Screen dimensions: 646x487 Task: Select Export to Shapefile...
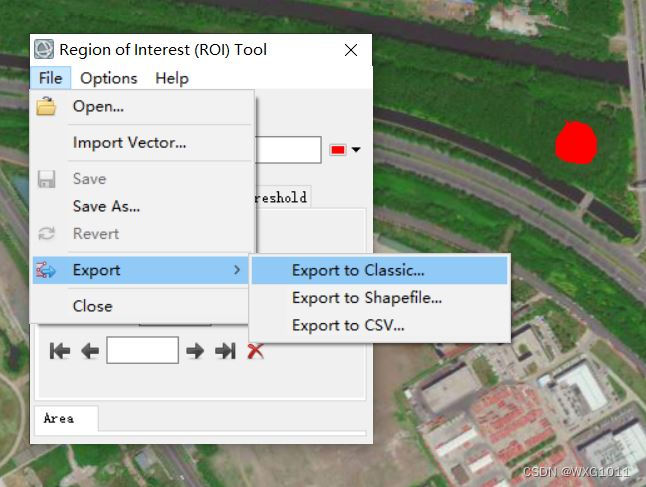point(379,297)
